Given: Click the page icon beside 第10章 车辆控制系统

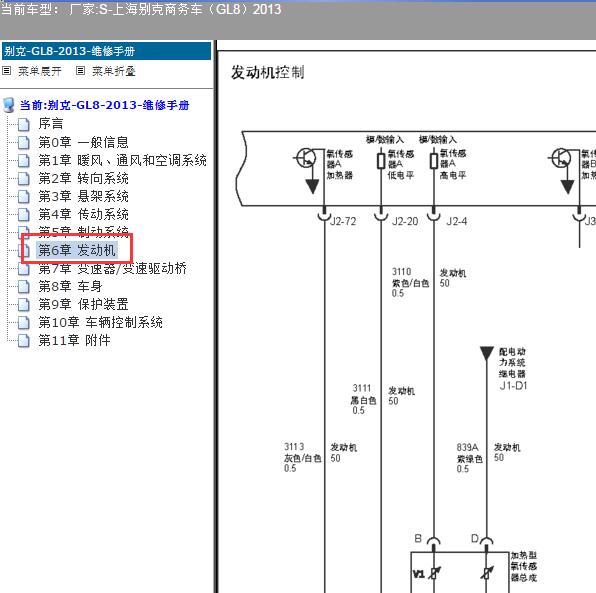Looking at the screenshot, I should point(24,323).
